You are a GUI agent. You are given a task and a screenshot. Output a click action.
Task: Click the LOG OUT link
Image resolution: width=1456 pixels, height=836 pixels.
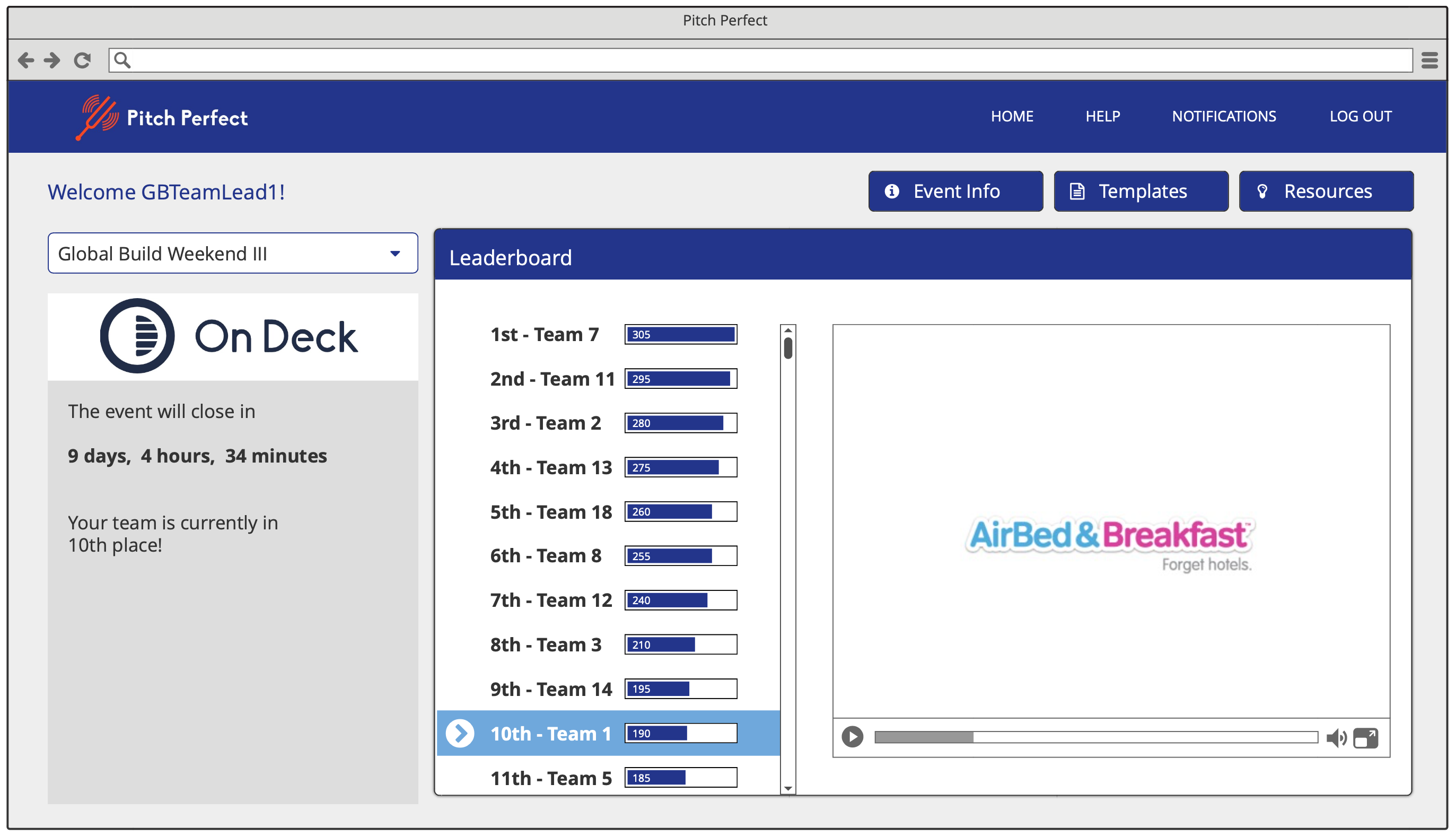tap(1360, 116)
